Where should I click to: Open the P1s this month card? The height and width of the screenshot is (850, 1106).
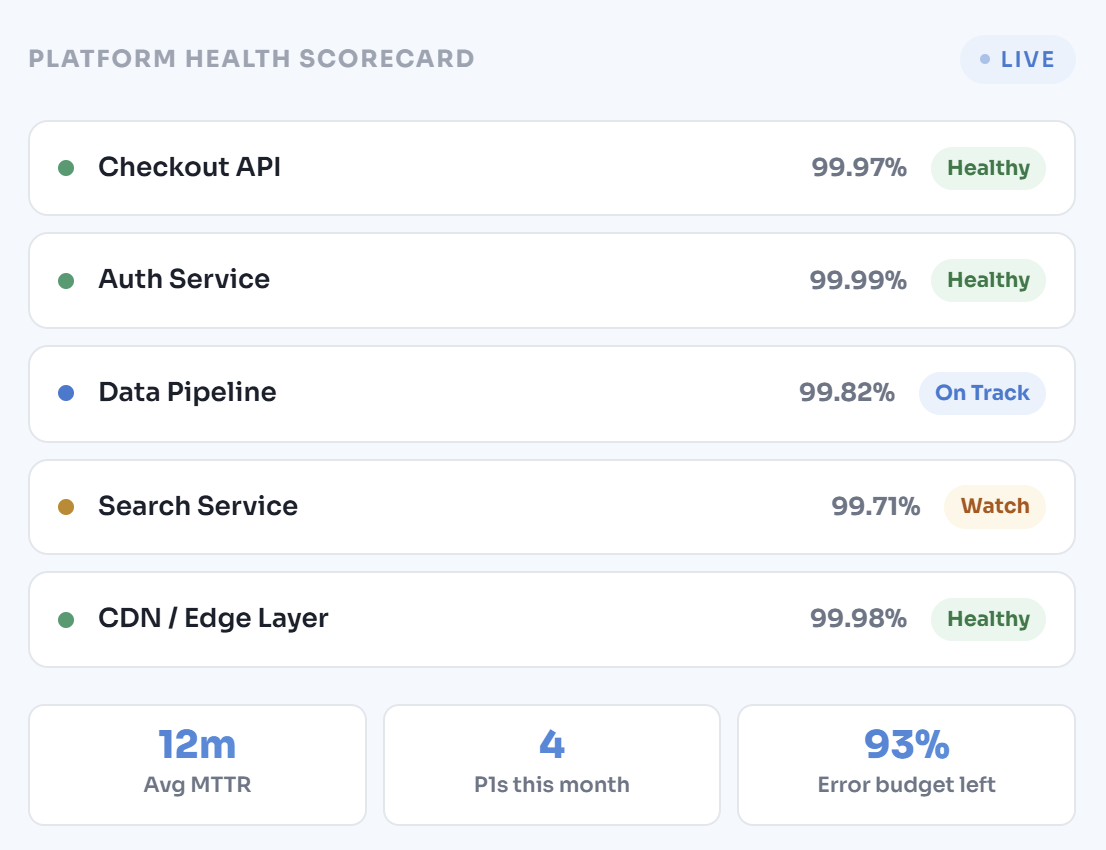(x=552, y=765)
